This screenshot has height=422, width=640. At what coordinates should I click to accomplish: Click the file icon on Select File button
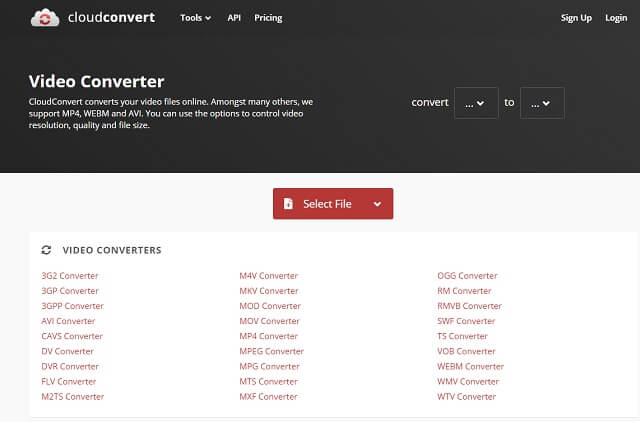[x=288, y=203]
